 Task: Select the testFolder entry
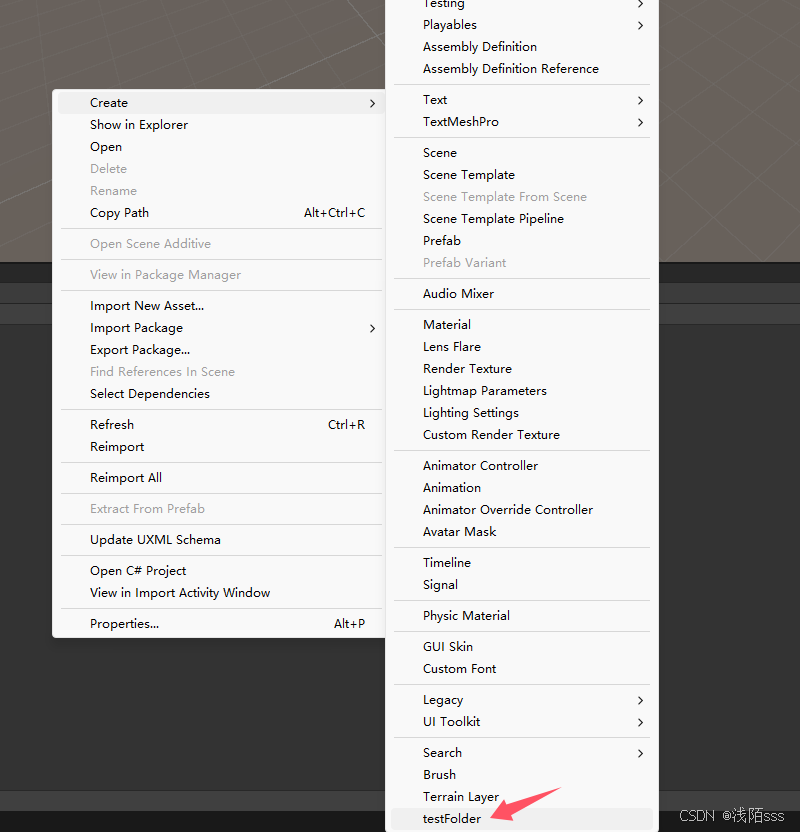click(522, 819)
